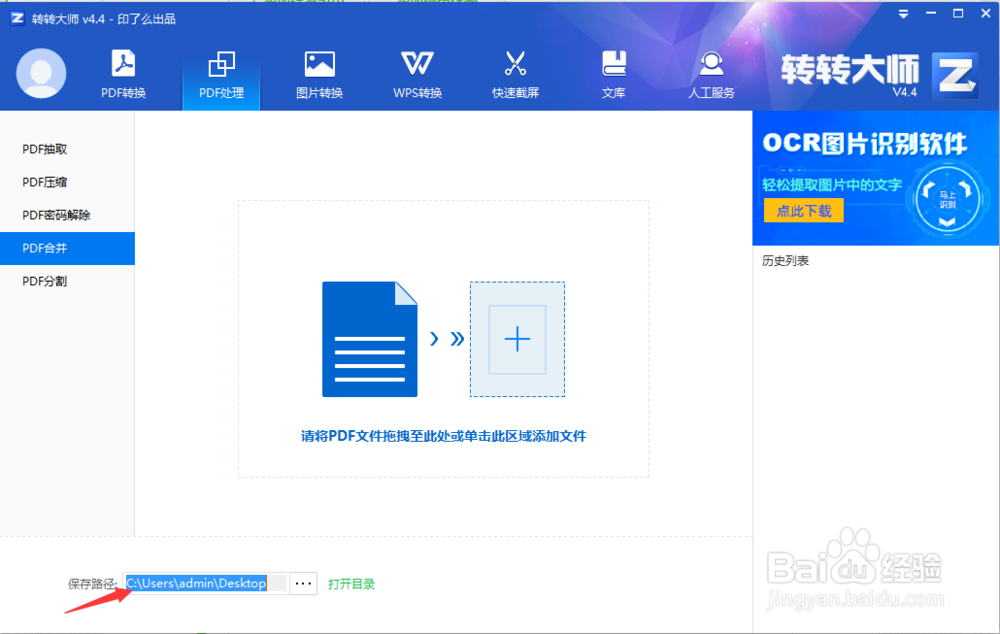Click the browse ellipsis button for save path
The height and width of the screenshot is (634, 1000).
[304, 584]
